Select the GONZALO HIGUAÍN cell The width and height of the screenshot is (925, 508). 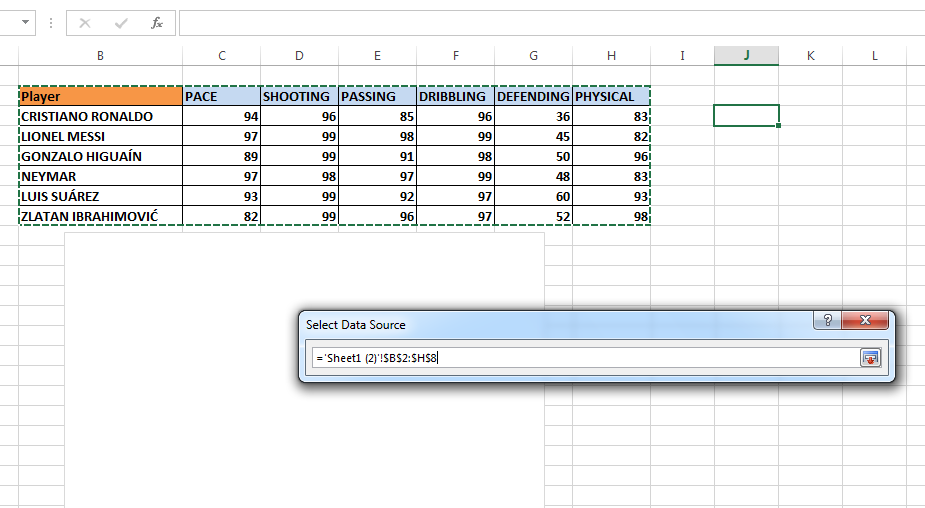pyautogui.click(x=100, y=156)
